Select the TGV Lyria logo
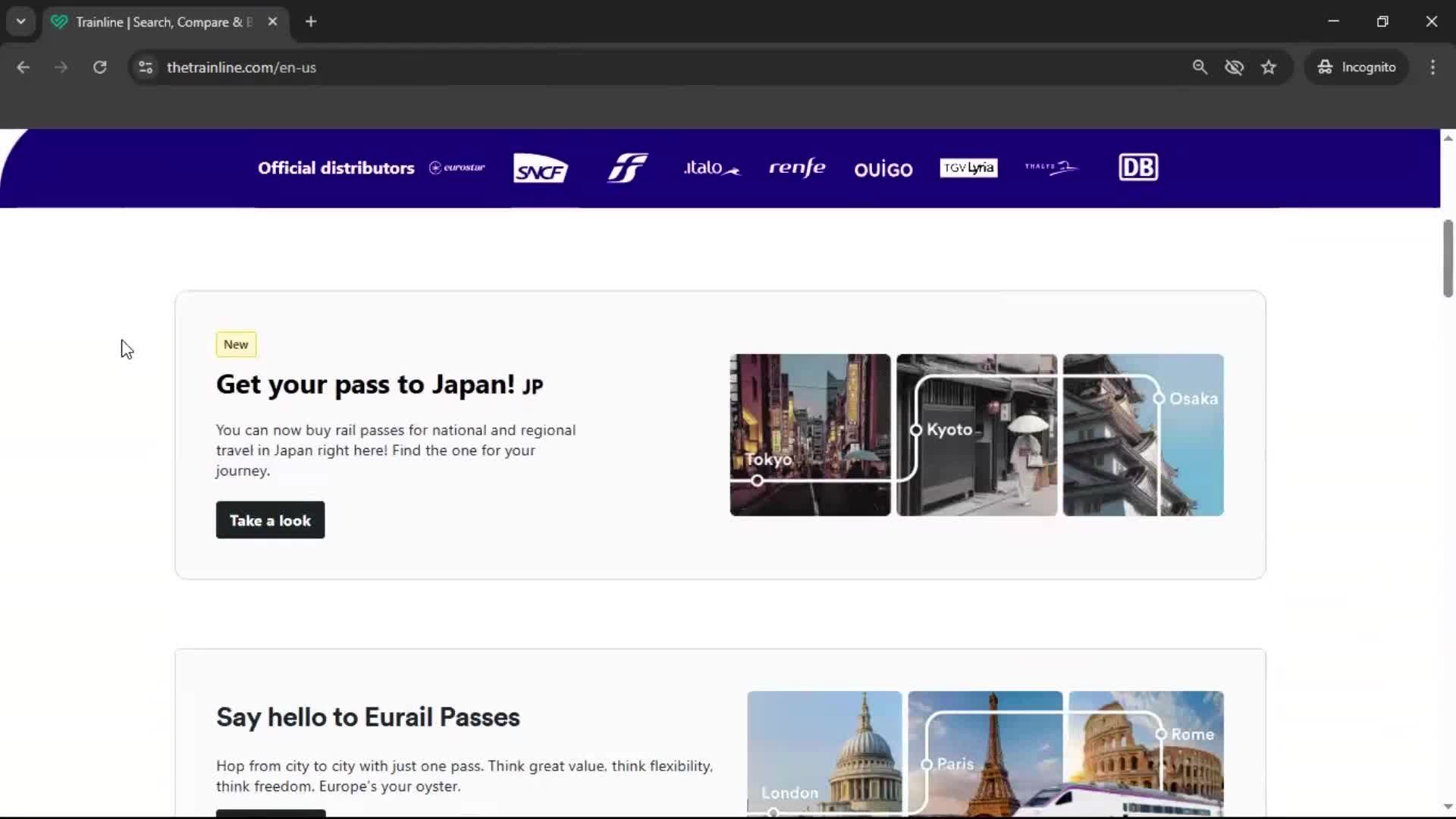The image size is (1456, 819). (968, 168)
